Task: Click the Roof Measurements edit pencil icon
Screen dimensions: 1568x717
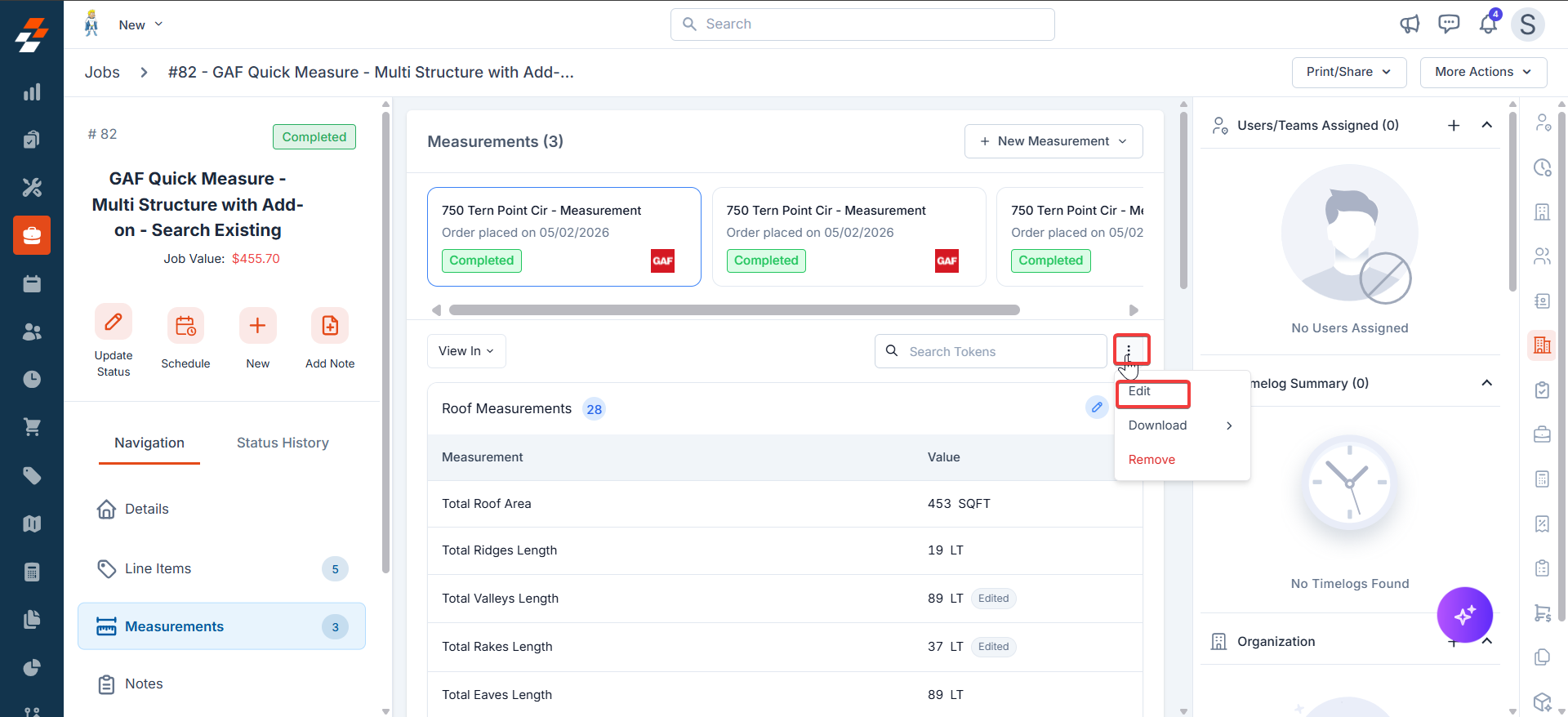Action: coord(1097,407)
